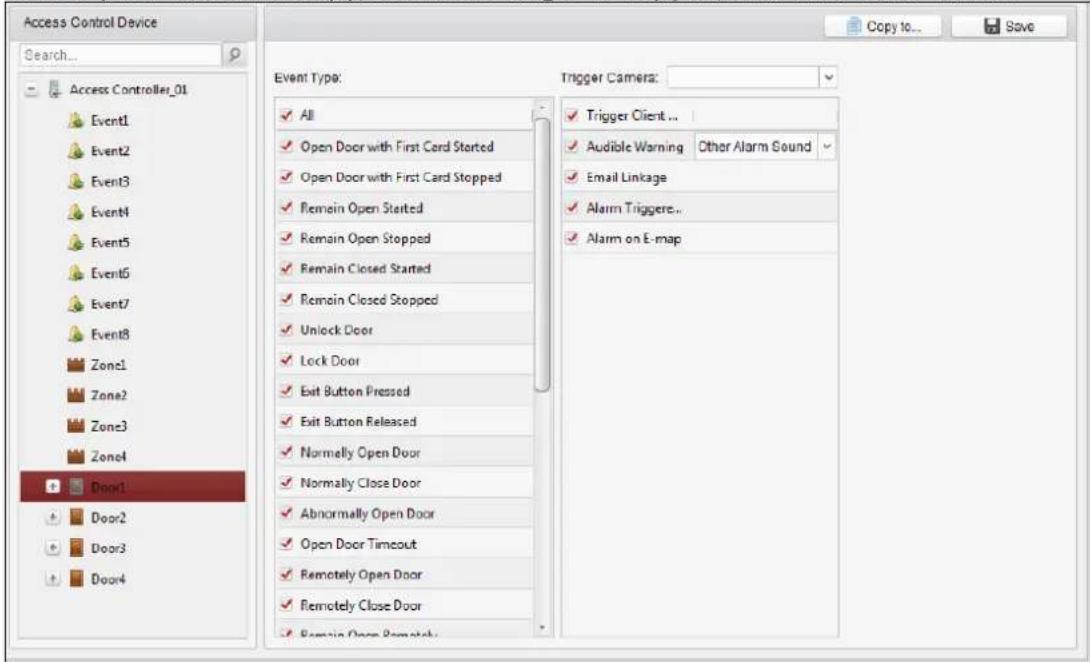Toggle the Alarm Triggered checkbox
Screen dimensions: 1090x662
(x=571, y=207)
